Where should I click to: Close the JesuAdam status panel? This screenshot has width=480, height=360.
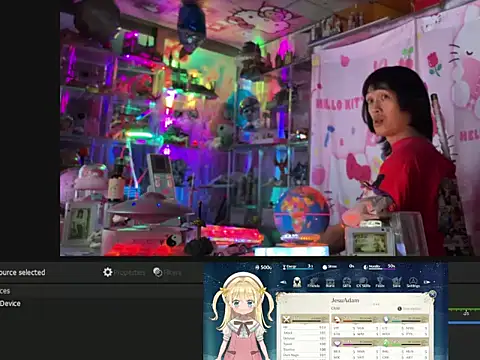tap(432, 294)
